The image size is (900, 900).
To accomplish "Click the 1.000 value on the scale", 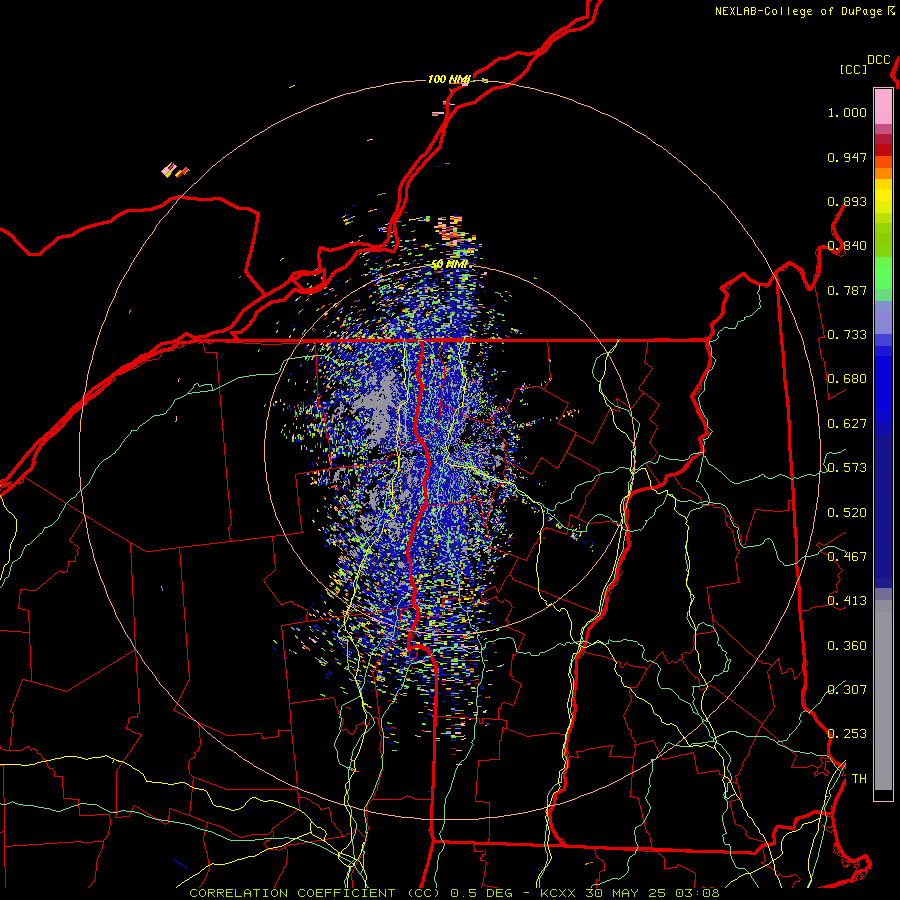I will [x=847, y=112].
